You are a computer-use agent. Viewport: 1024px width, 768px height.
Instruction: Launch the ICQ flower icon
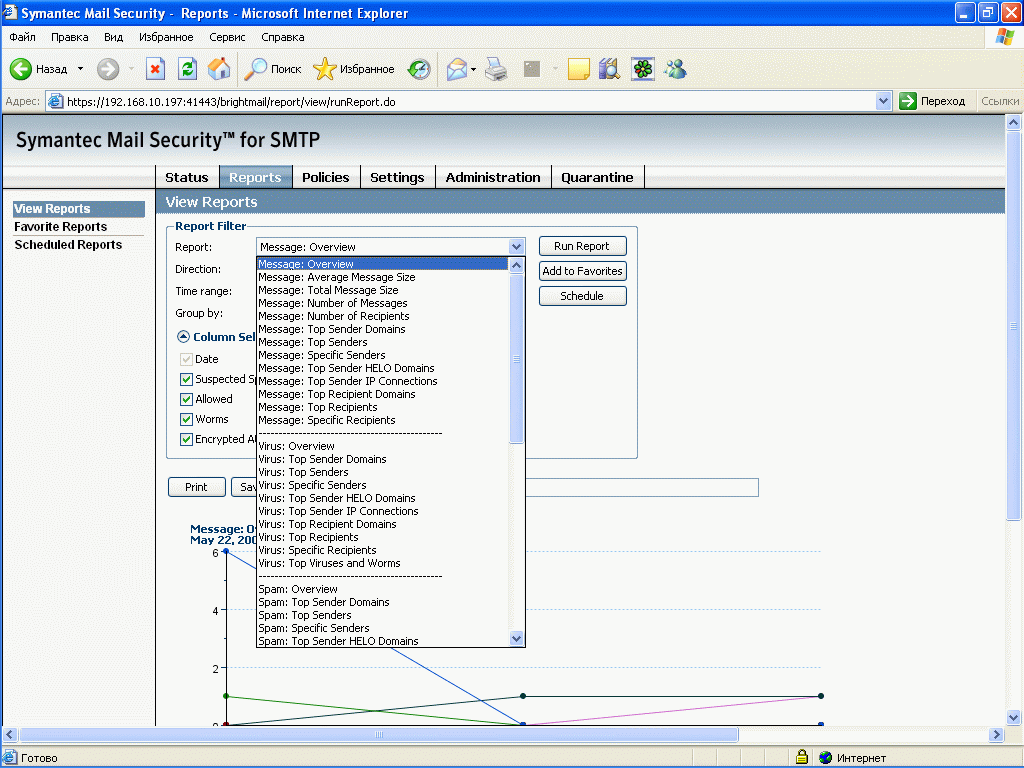(x=643, y=69)
